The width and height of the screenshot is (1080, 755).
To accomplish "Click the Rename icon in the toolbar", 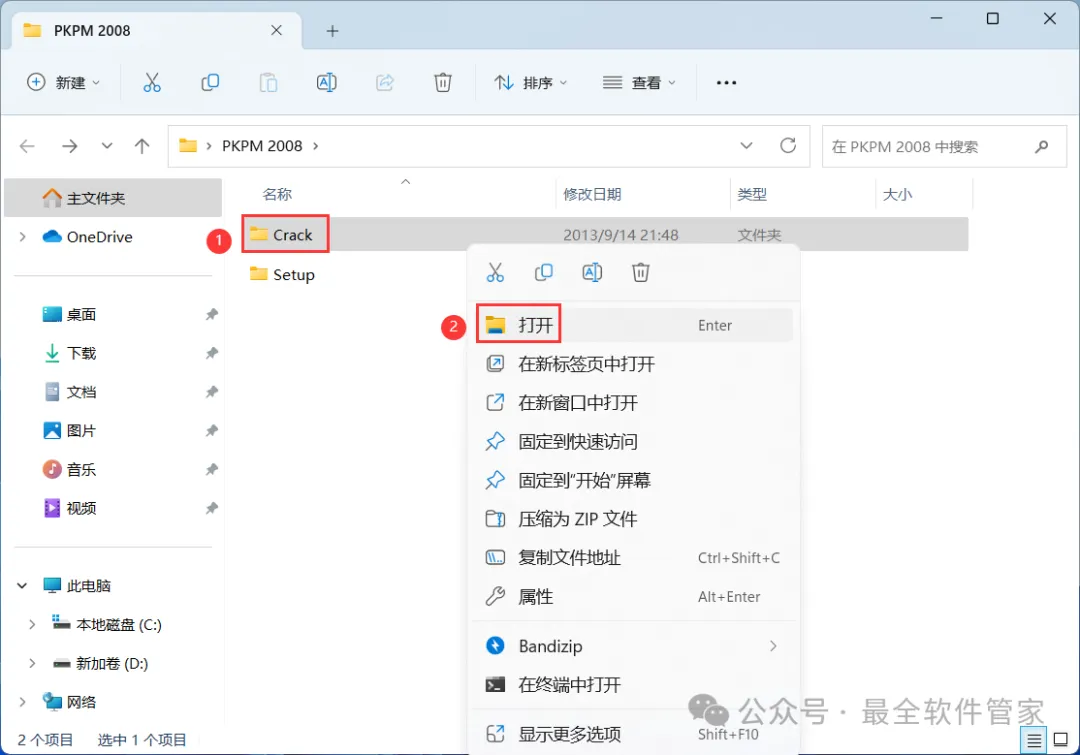I will tap(326, 83).
